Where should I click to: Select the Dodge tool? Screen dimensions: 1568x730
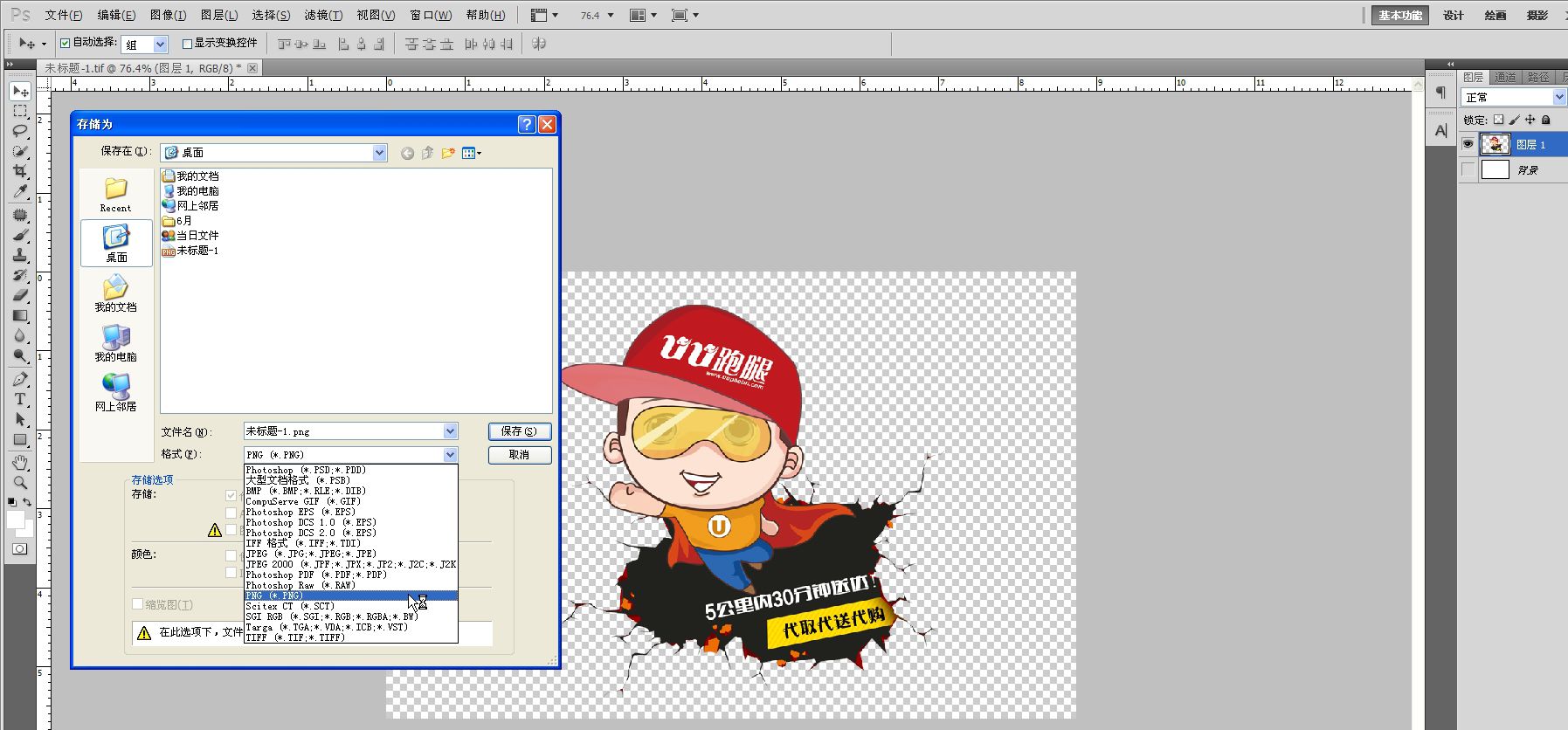[20, 355]
